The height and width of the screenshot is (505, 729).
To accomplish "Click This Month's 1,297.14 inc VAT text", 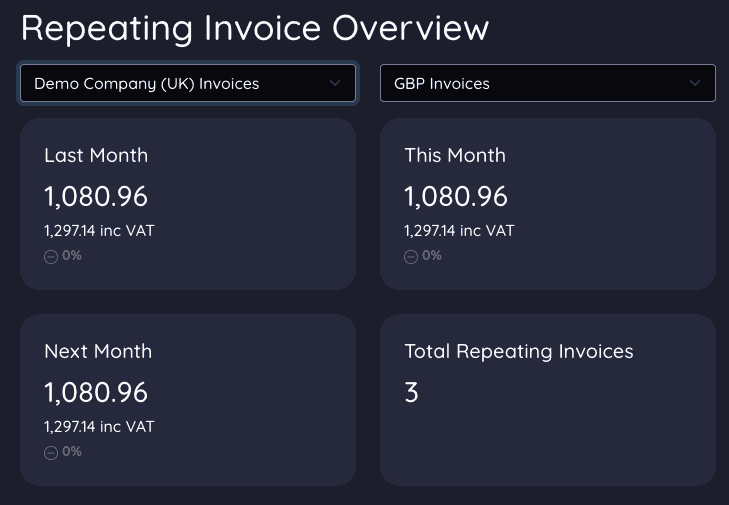I will coord(459,231).
